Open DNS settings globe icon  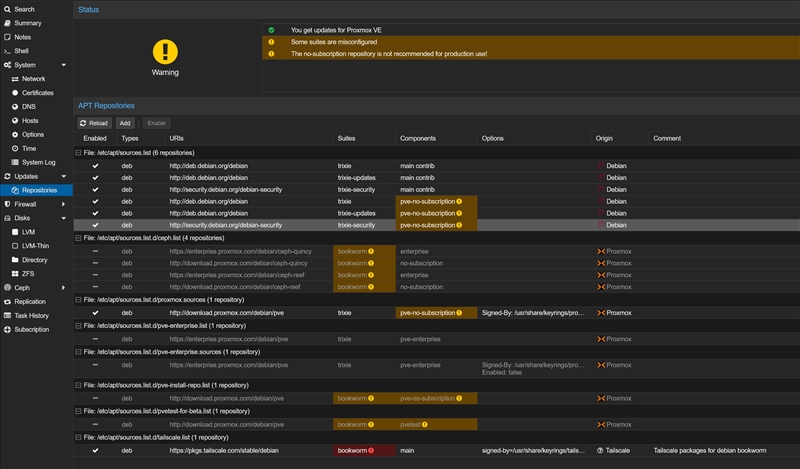[x=15, y=106]
